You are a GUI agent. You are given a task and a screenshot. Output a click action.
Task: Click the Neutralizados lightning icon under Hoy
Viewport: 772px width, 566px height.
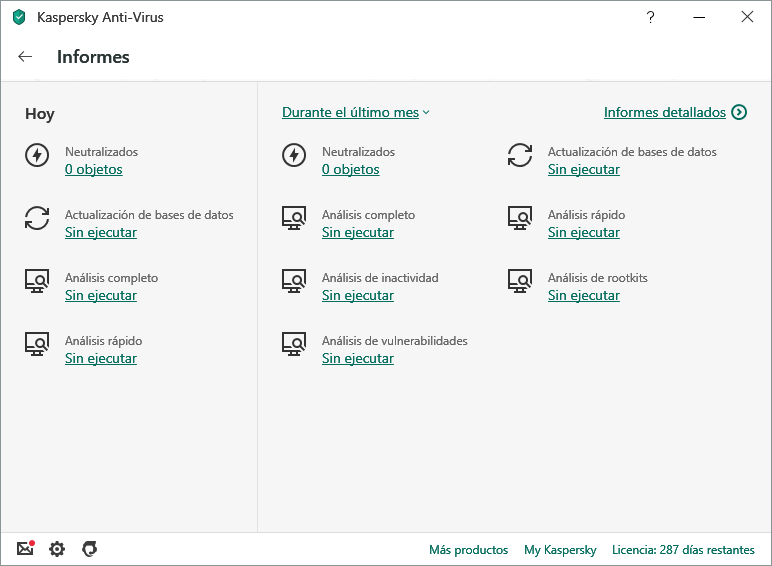37,155
